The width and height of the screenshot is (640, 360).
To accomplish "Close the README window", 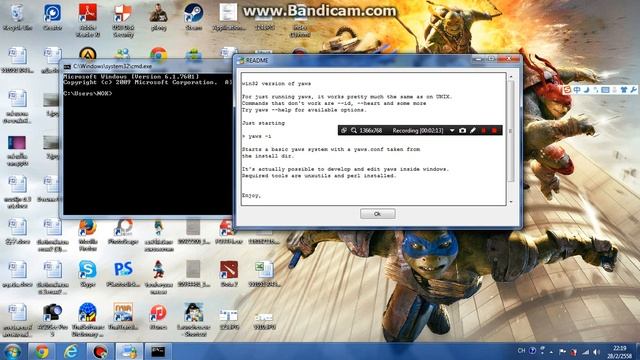I will point(509,59).
